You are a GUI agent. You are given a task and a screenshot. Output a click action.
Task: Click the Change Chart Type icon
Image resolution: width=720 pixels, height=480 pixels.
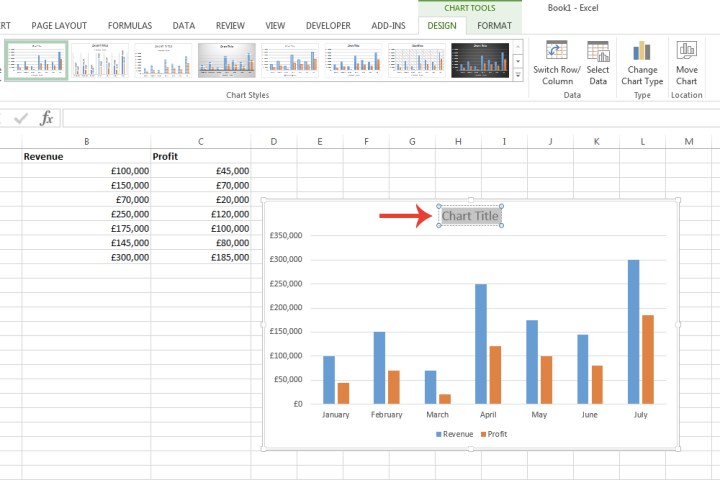click(642, 53)
